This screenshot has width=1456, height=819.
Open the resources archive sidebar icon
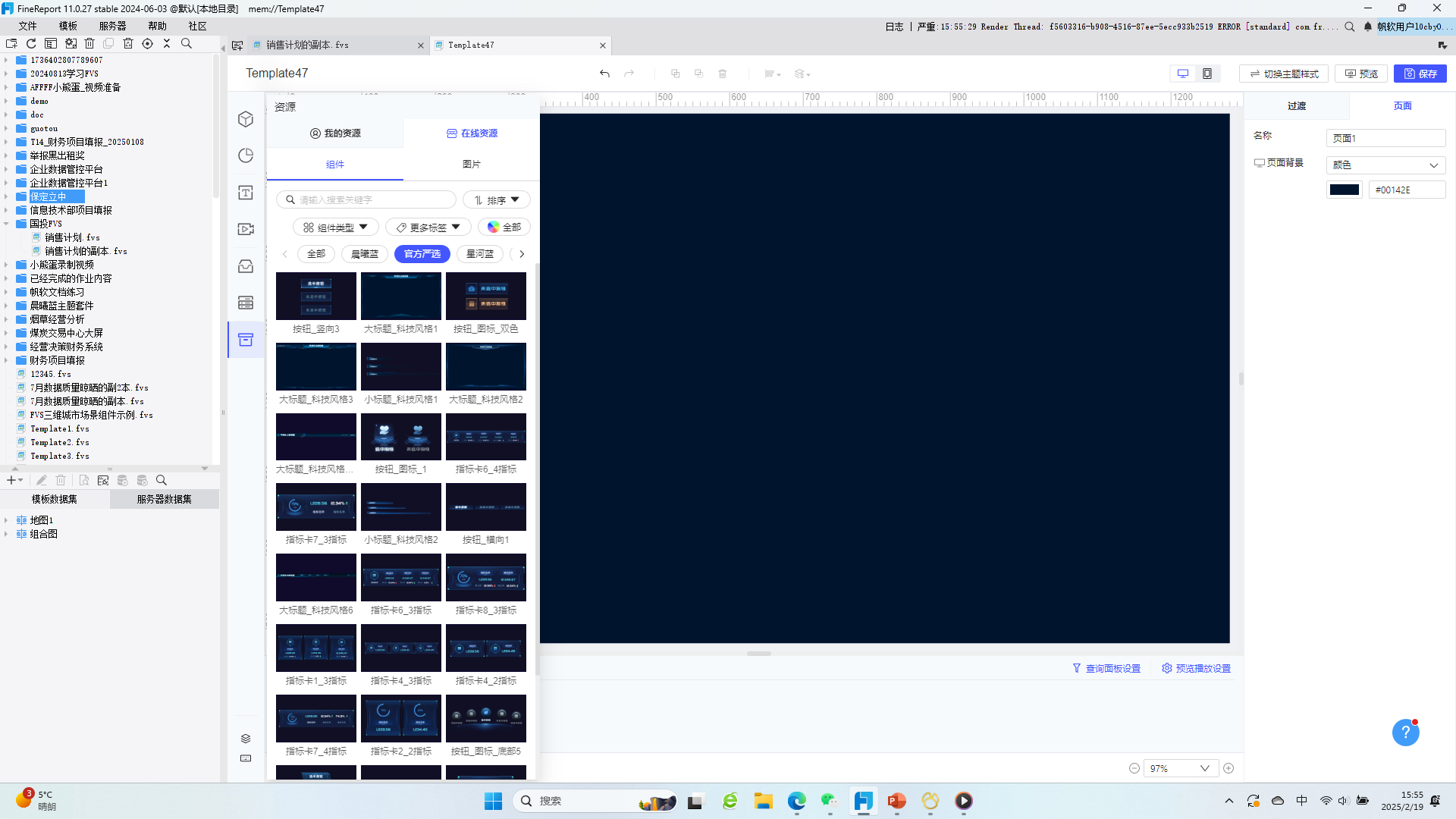[246, 340]
